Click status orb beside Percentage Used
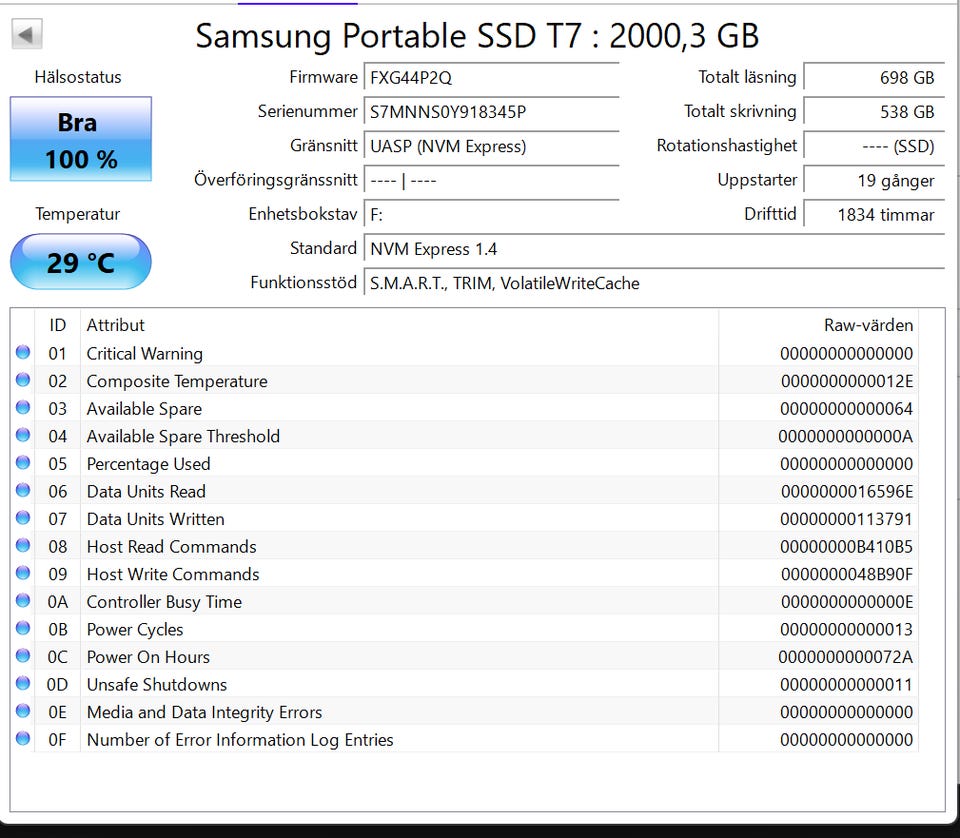The height and width of the screenshot is (838, 960). coord(23,464)
